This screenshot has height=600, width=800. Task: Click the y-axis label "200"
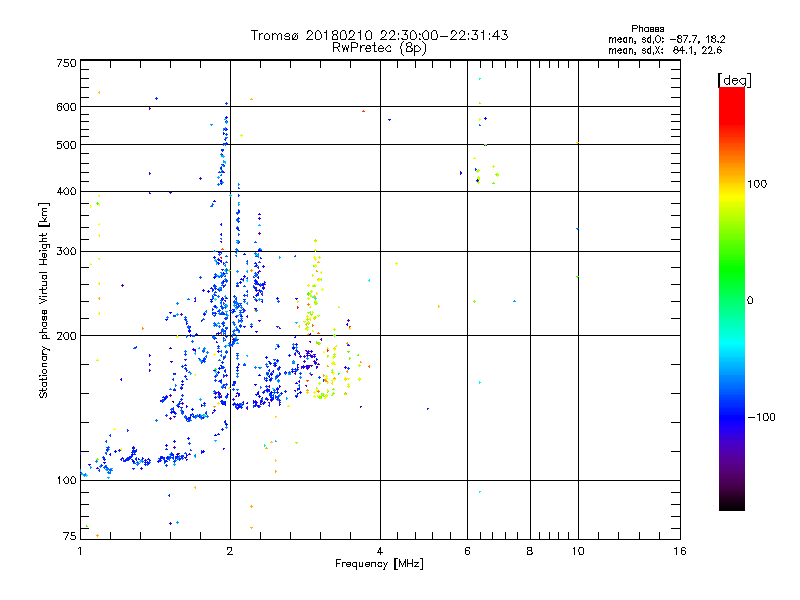[66, 336]
